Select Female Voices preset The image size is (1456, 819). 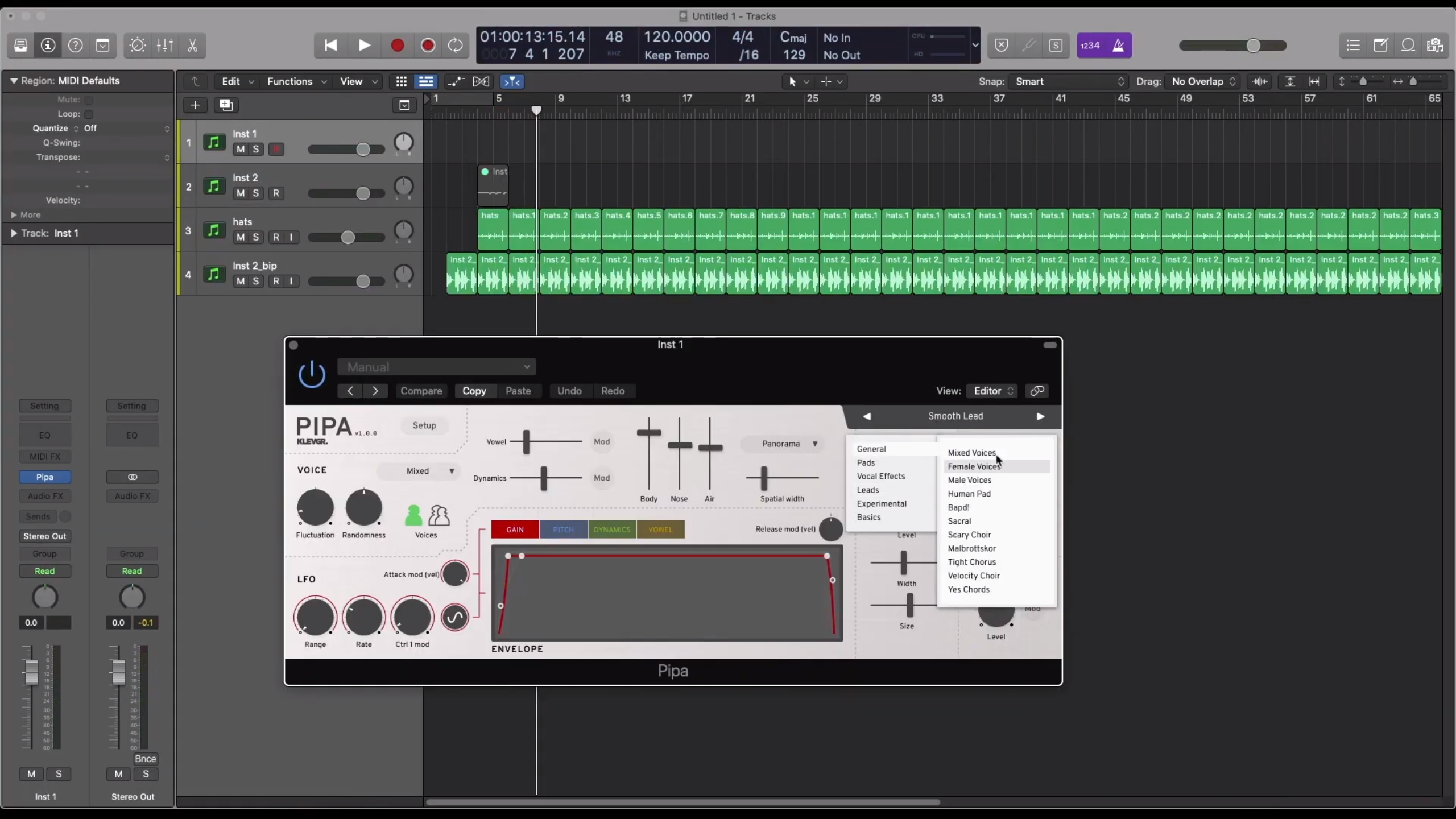(x=996, y=466)
